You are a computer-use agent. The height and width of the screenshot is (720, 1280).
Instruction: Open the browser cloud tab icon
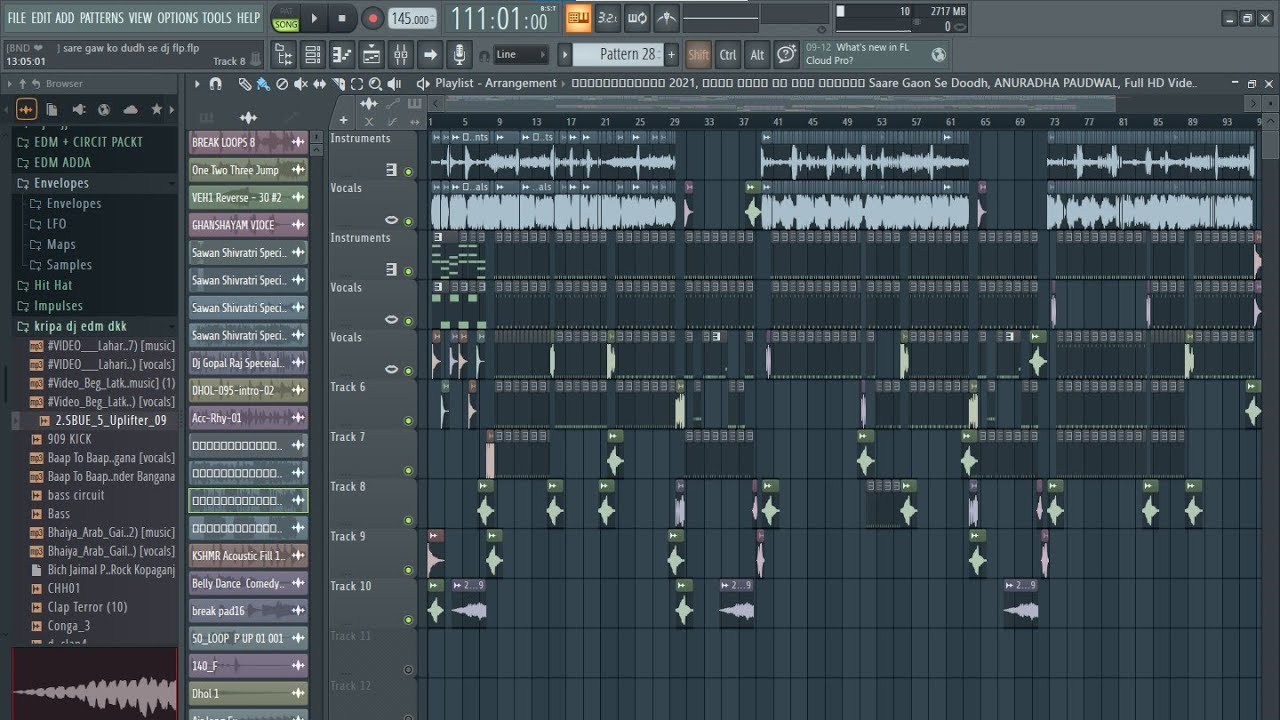(x=130, y=109)
